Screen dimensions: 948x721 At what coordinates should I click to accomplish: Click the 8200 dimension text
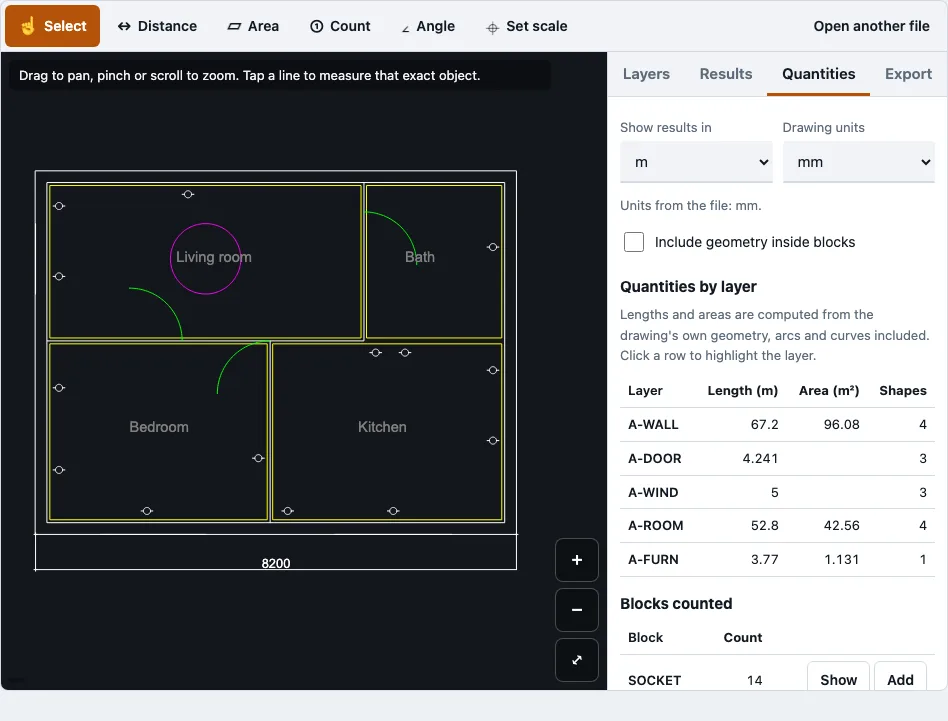(x=276, y=563)
